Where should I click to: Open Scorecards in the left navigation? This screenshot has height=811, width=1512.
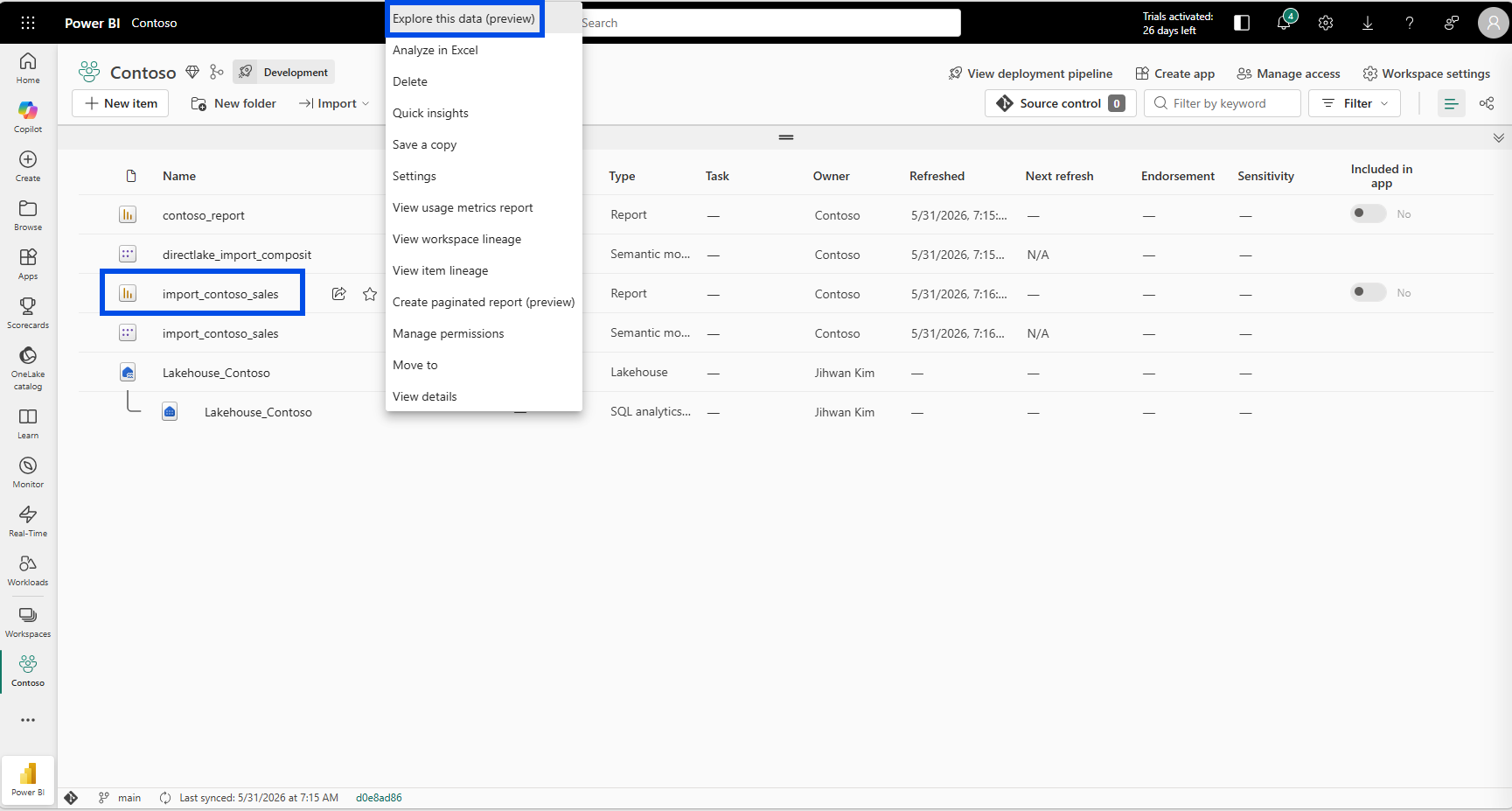point(28,312)
